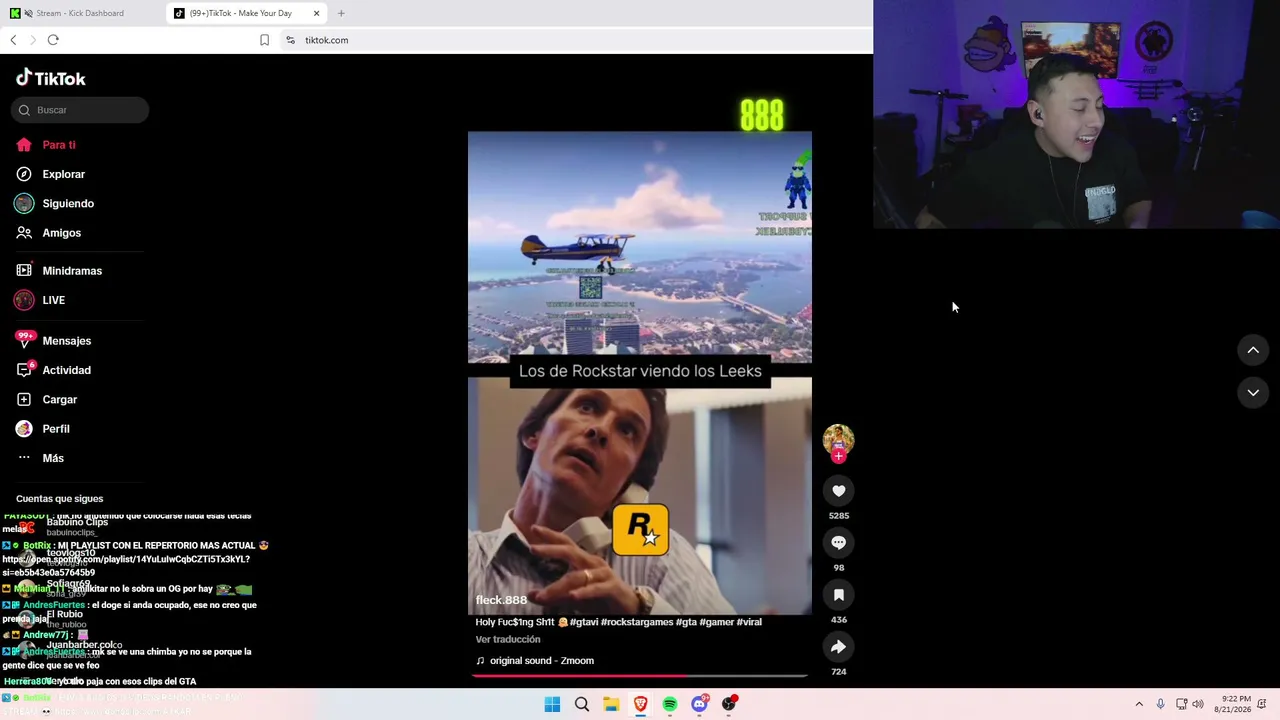Open the Perfil avatar icon
Viewport: 1280px width, 720px height.
[24, 429]
